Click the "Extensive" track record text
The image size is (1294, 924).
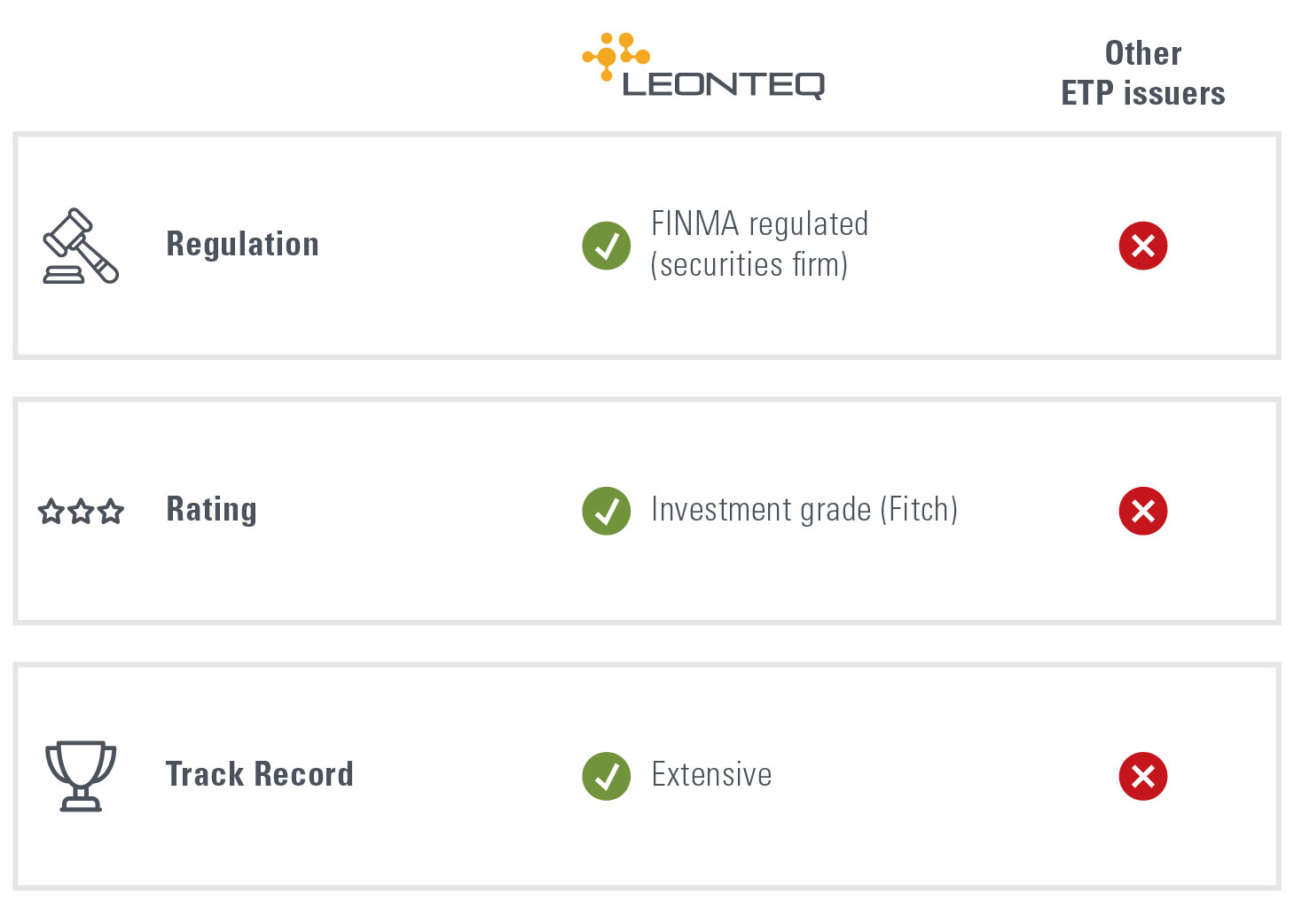(711, 775)
